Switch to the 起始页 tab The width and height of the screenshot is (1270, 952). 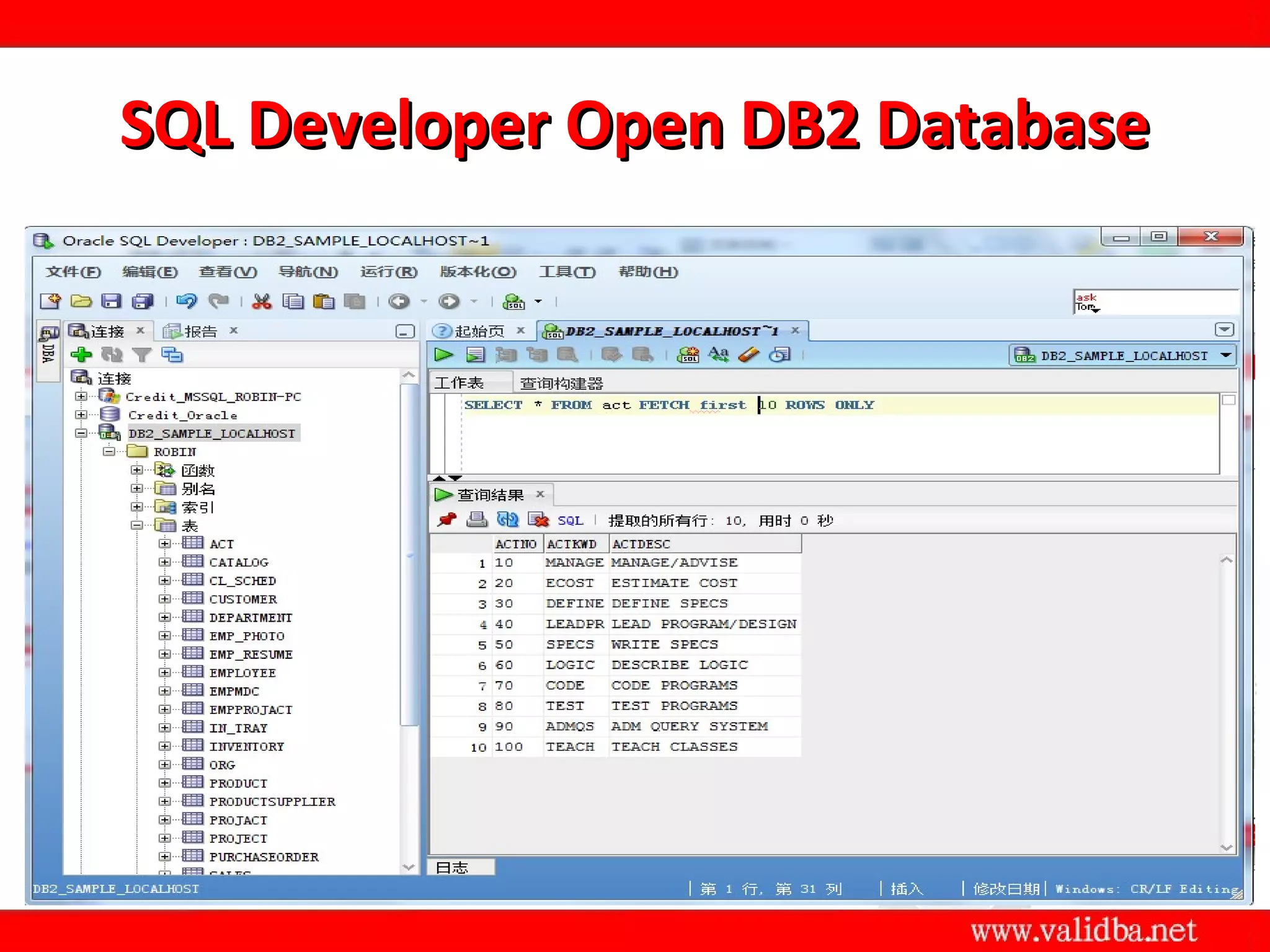point(479,331)
